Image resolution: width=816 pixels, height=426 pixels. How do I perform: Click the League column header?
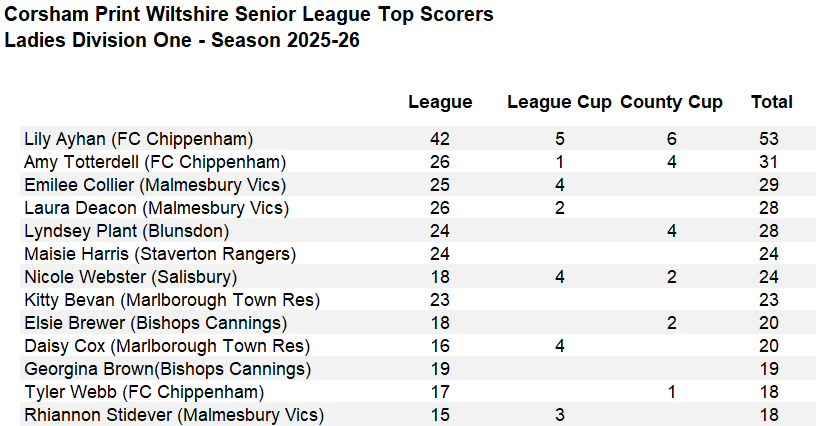tap(440, 102)
